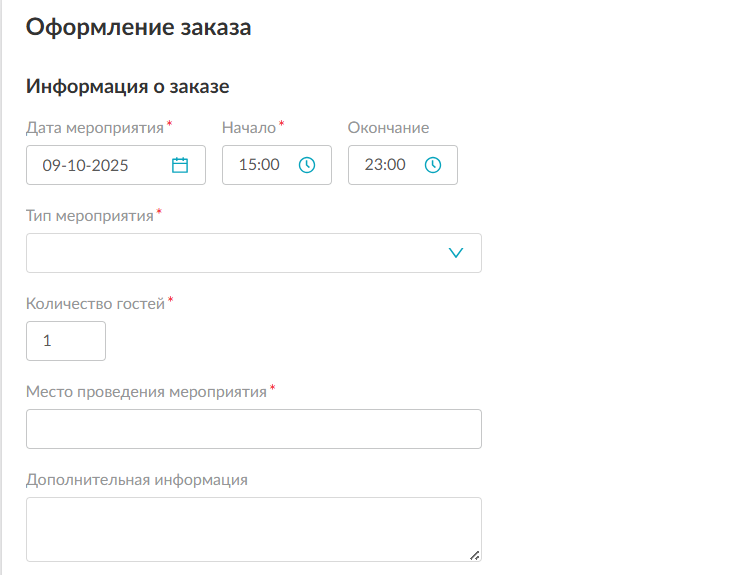743x575 pixels.
Task: Click the end time value 23:00
Action: pyautogui.click(x=385, y=166)
